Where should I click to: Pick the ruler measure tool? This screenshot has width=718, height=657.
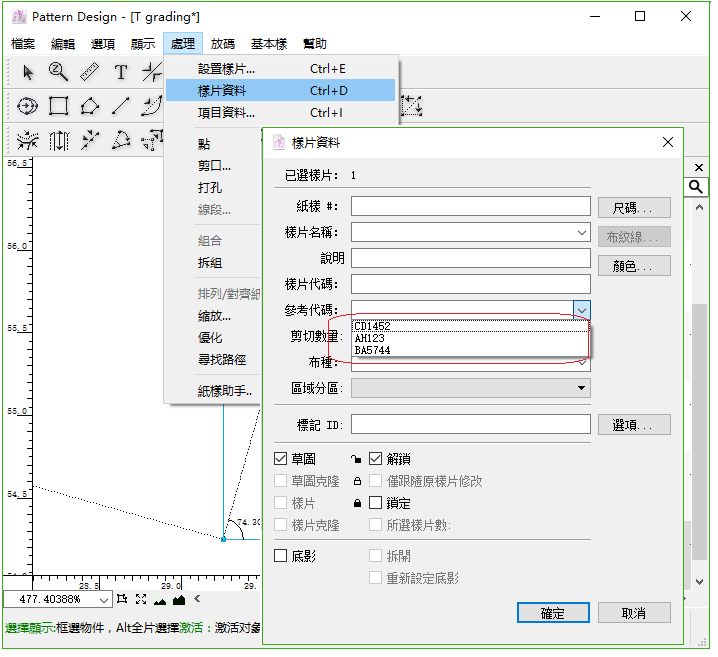pyautogui.click(x=89, y=72)
